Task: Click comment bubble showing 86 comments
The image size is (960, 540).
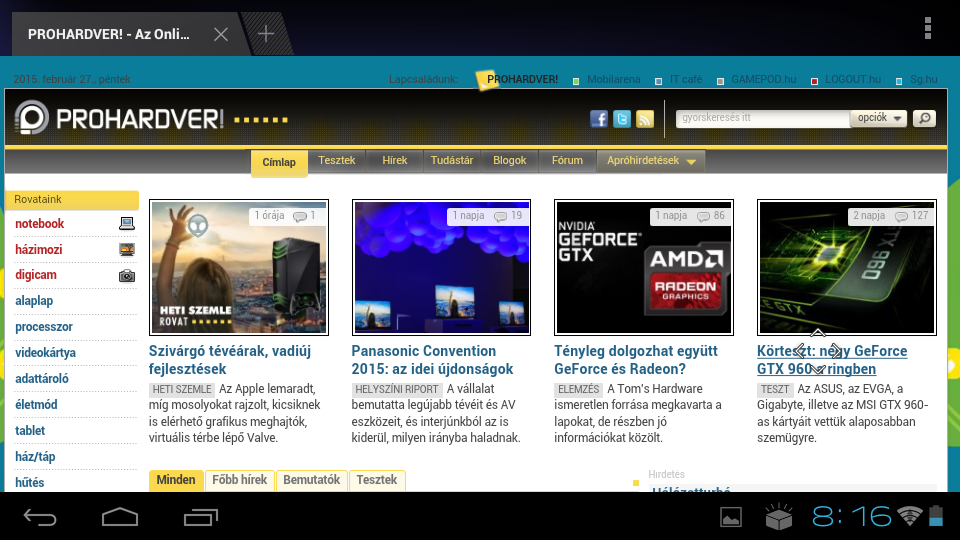Action: (703, 216)
